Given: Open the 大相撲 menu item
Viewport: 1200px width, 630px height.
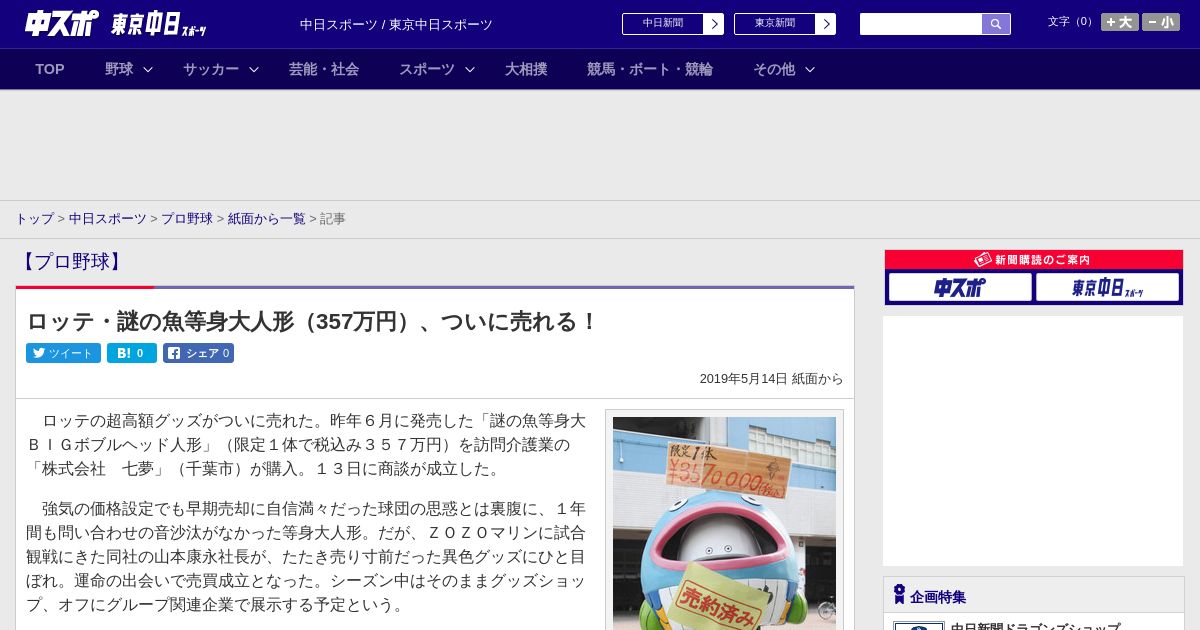Looking at the screenshot, I should (526, 69).
